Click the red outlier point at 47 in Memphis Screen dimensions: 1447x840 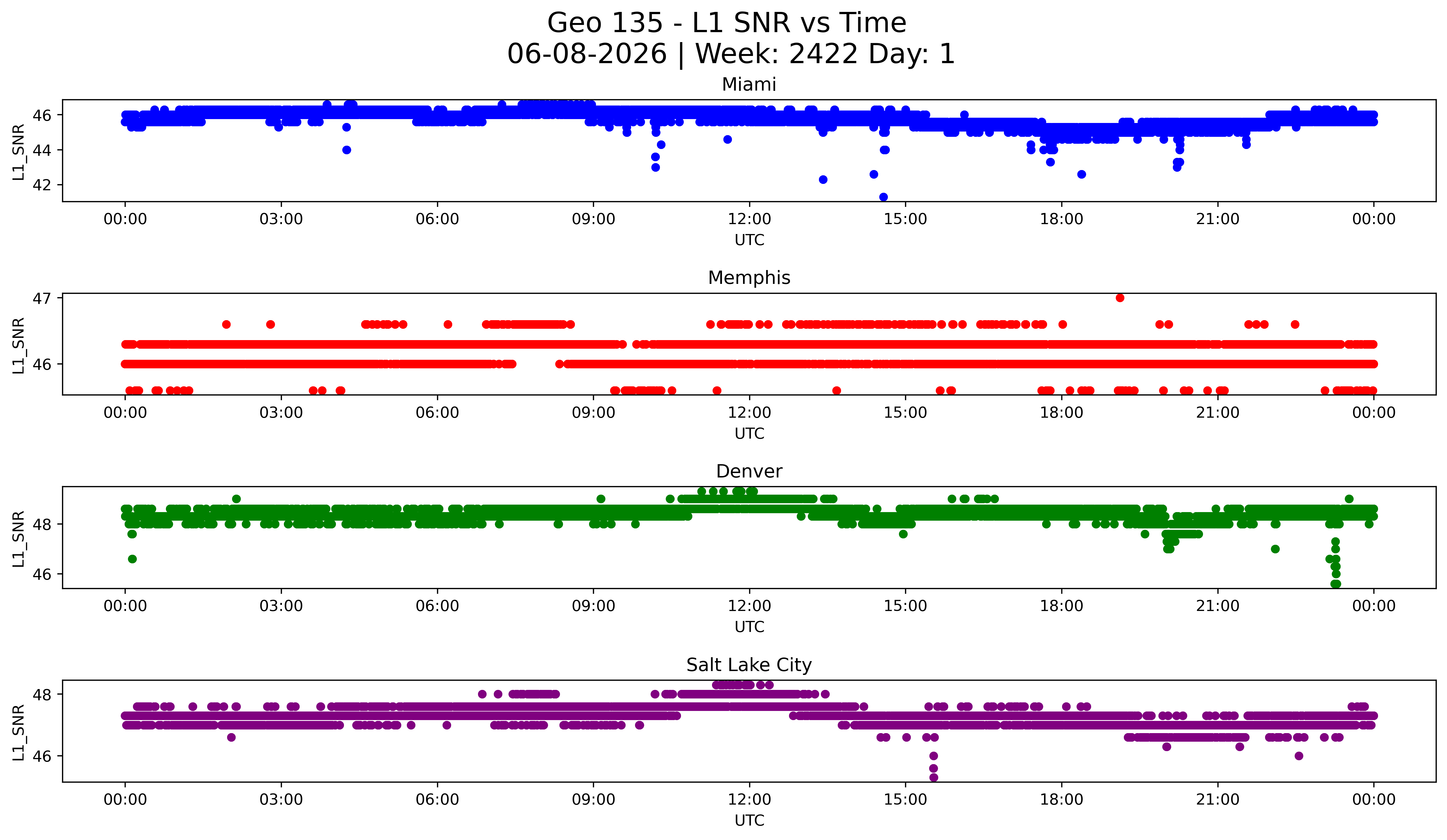[1120, 297]
